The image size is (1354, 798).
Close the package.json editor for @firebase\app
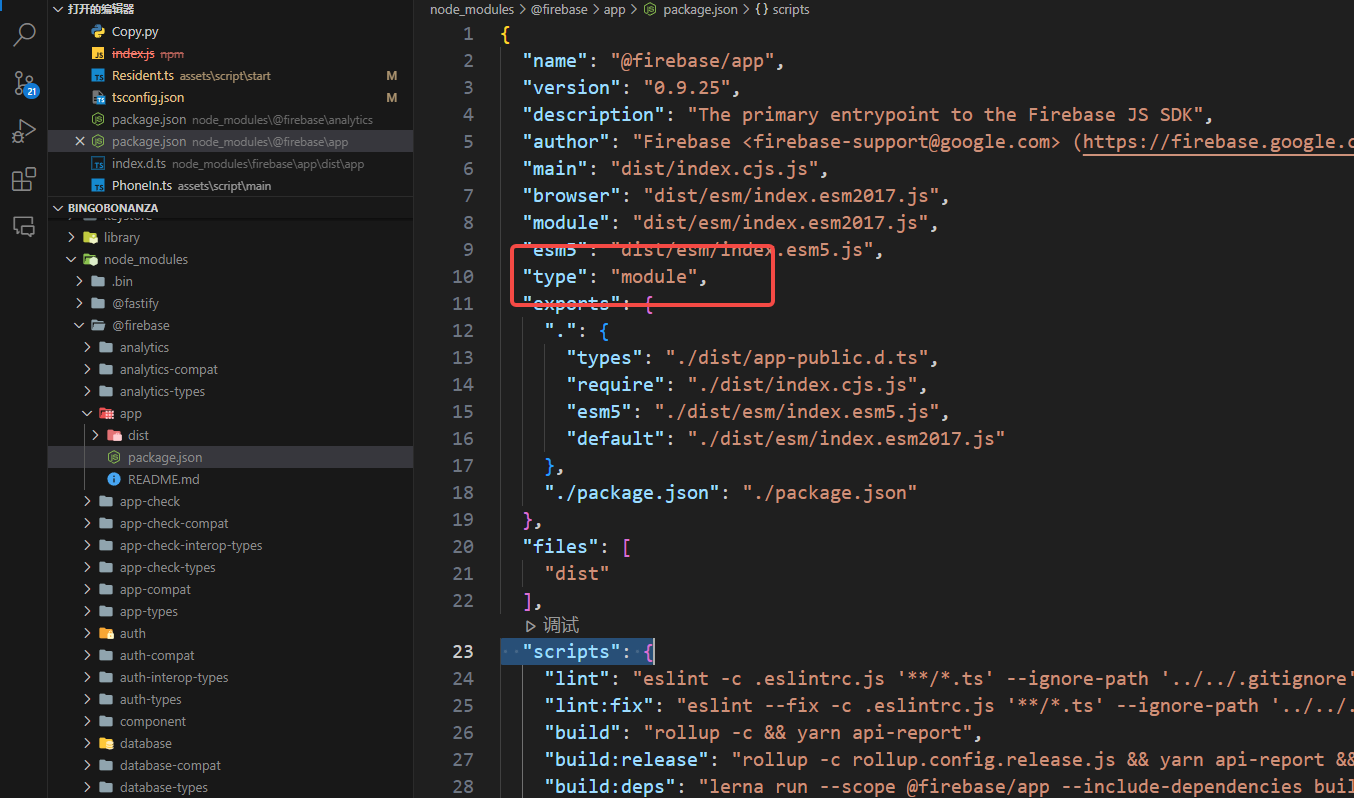coord(80,142)
